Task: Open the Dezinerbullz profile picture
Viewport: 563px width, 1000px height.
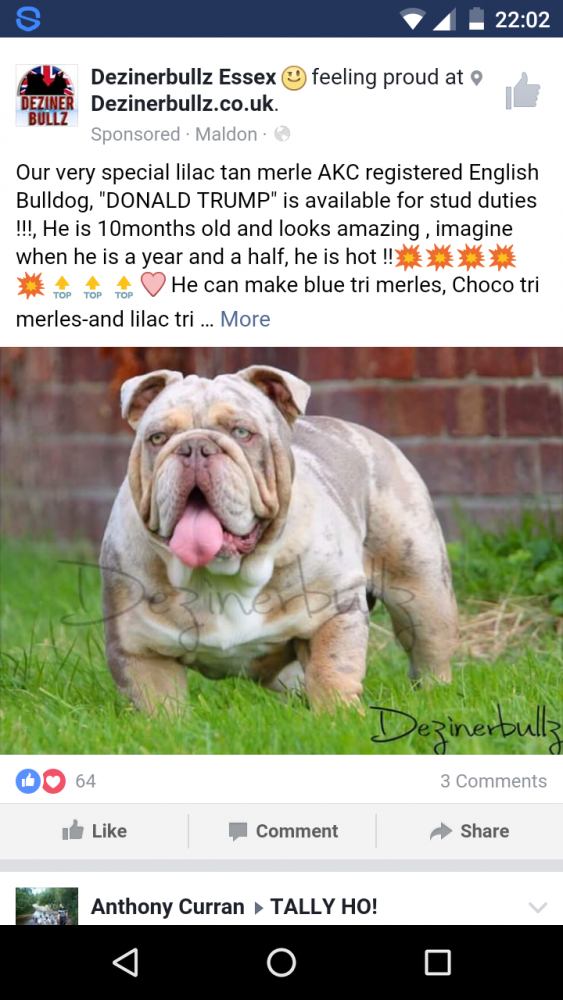Action: tap(47, 95)
